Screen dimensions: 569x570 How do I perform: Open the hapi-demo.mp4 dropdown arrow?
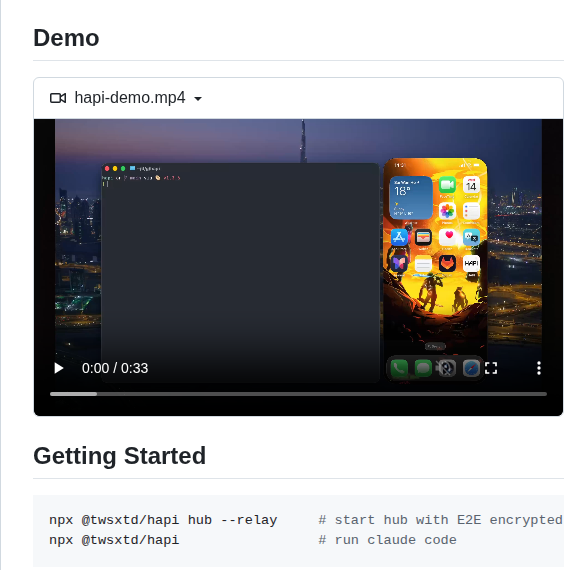click(x=198, y=99)
